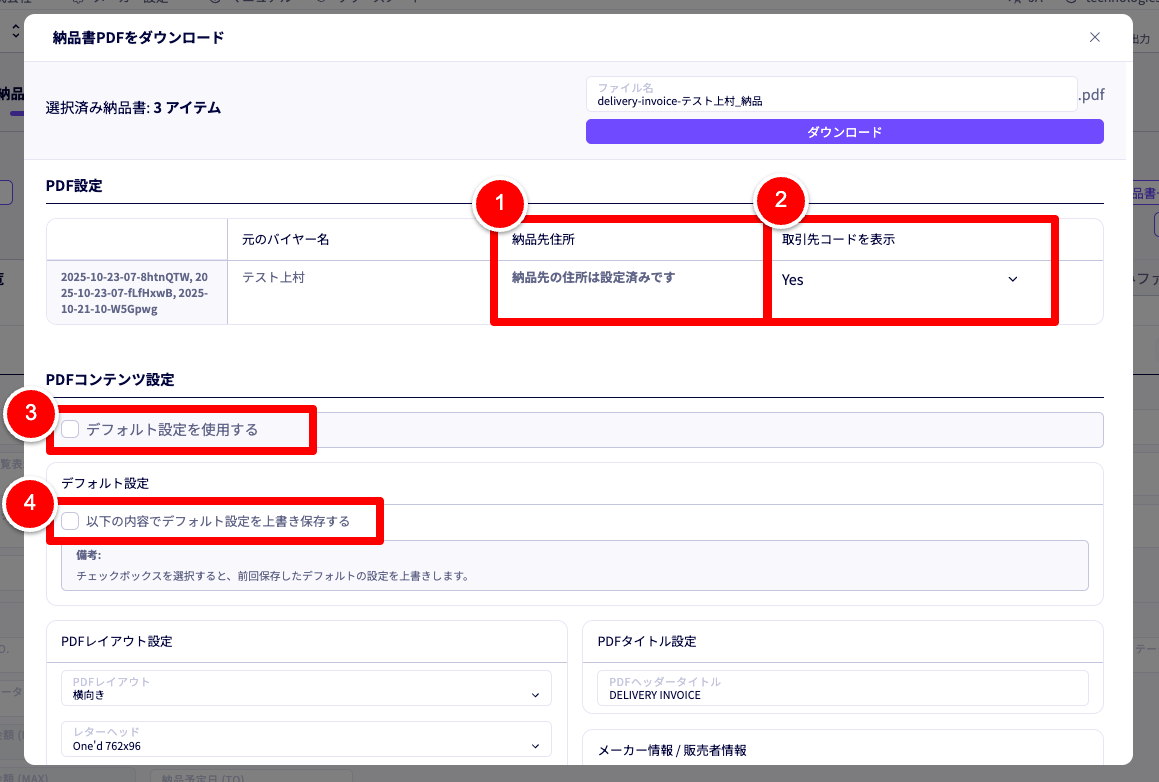
Task: Open the PDFレイアウト dropdown set to 横向き
Action: click(x=306, y=688)
